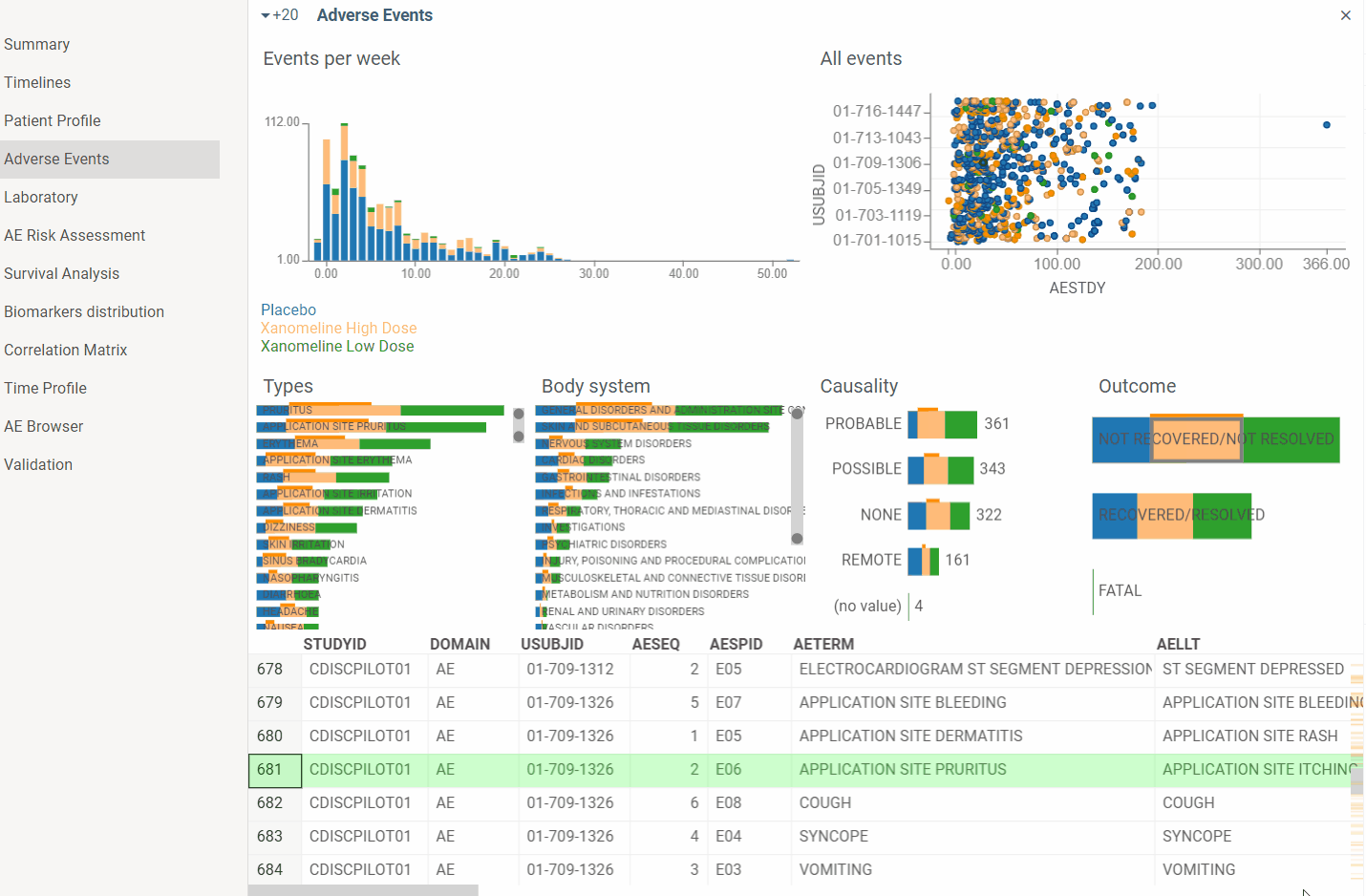Filter by RECOVERED/RESOLVED outcome bar
This screenshot has height=896, width=1366.
pyautogui.click(x=1172, y=515)
